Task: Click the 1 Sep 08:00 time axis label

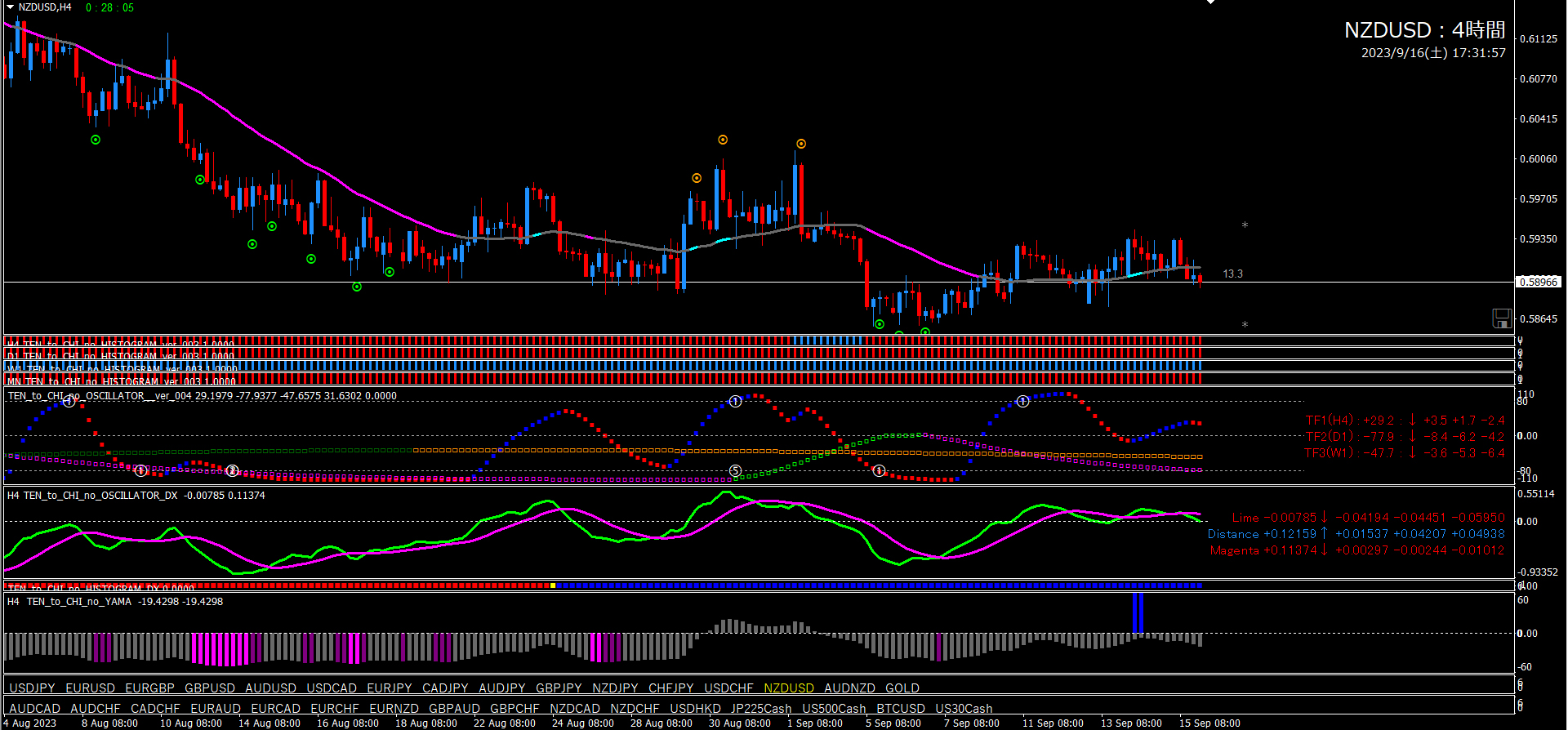Action: [815, 723]
